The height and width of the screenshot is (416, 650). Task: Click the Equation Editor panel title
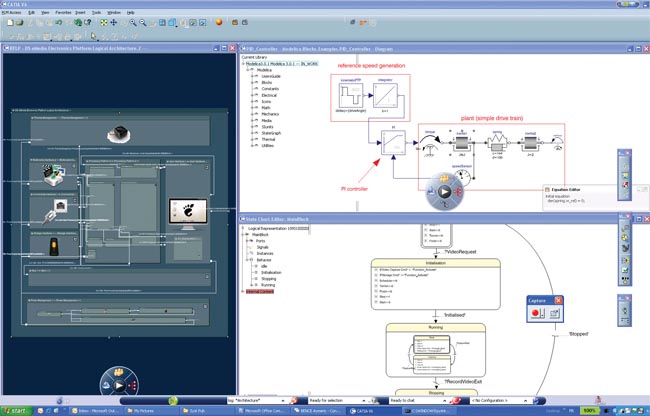(x=566, y=189)
